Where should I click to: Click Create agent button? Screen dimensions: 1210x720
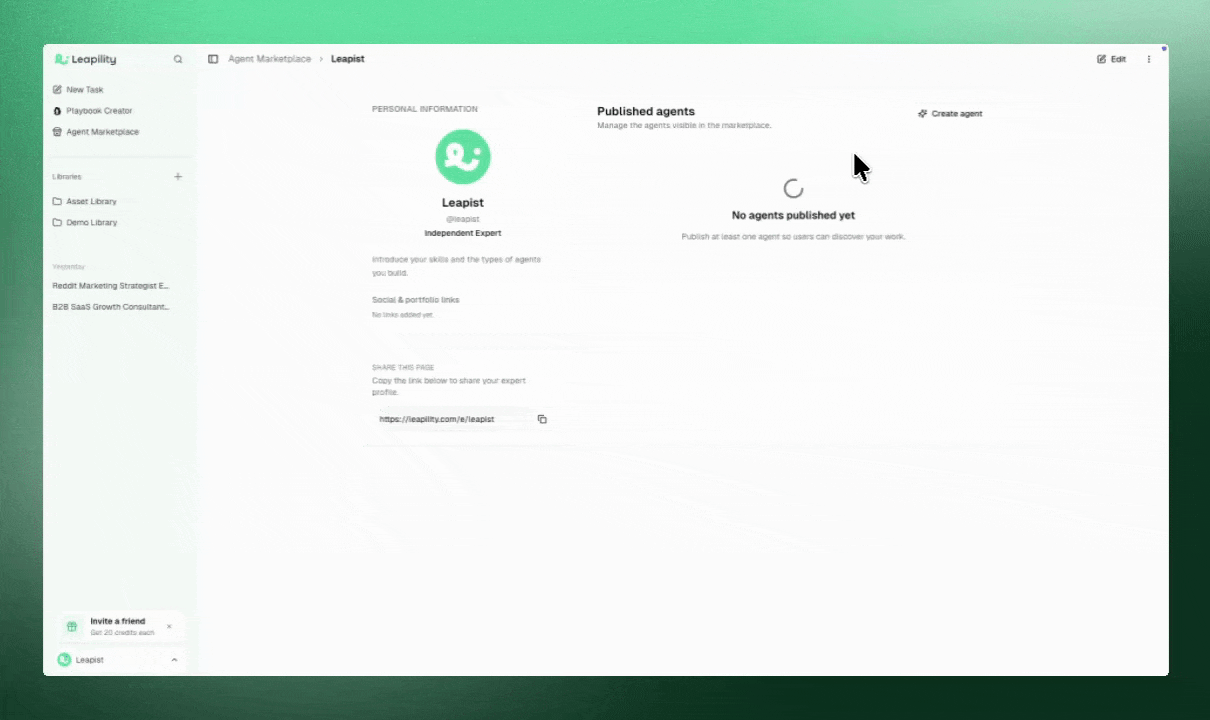click(x=950, y=114)
